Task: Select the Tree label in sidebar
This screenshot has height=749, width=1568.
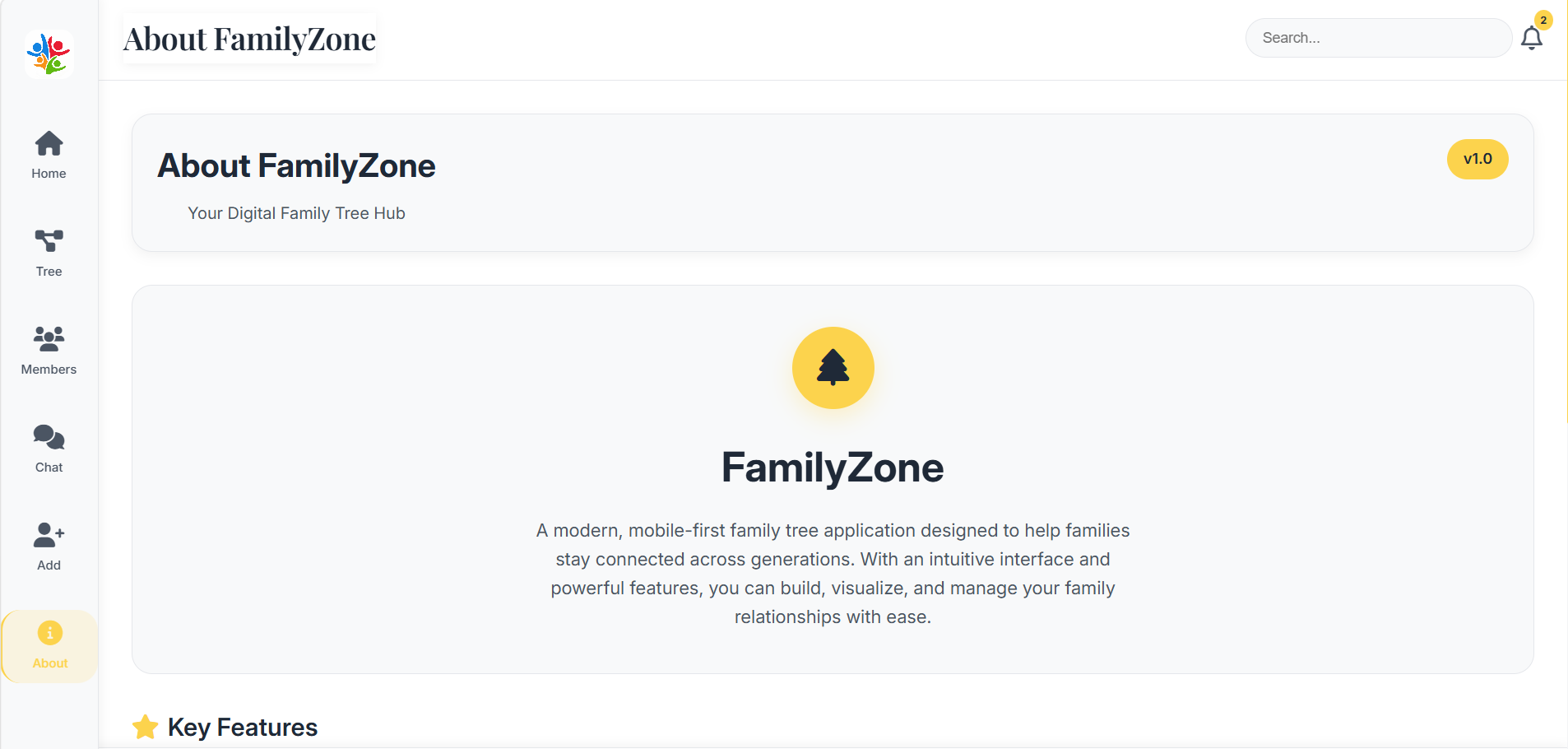Action: (x=49, y=272)
